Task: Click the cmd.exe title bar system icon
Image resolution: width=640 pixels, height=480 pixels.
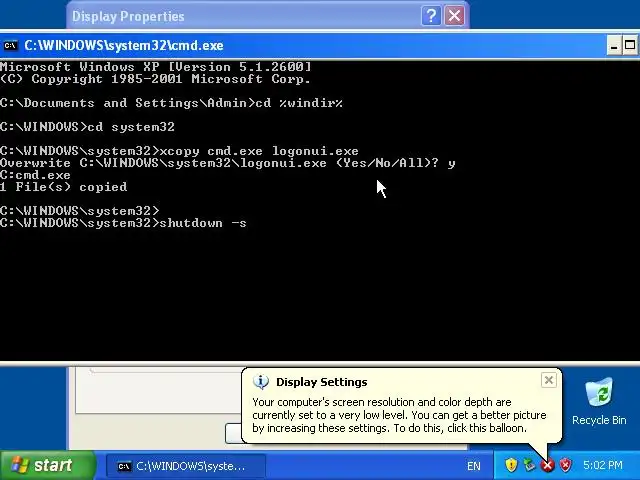Action: point(10,45)
